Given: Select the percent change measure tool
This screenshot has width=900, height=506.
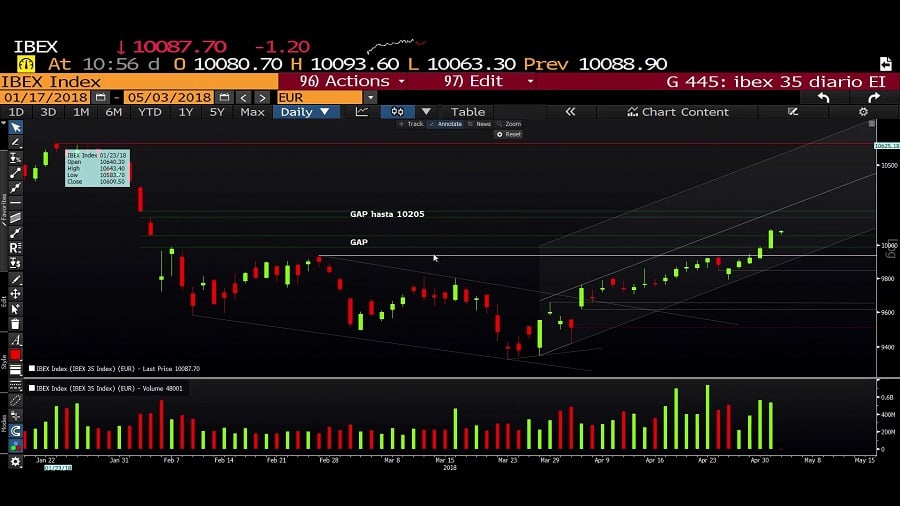Looking at the screenshot, I should pyautogui.click(x=15, y=158).
